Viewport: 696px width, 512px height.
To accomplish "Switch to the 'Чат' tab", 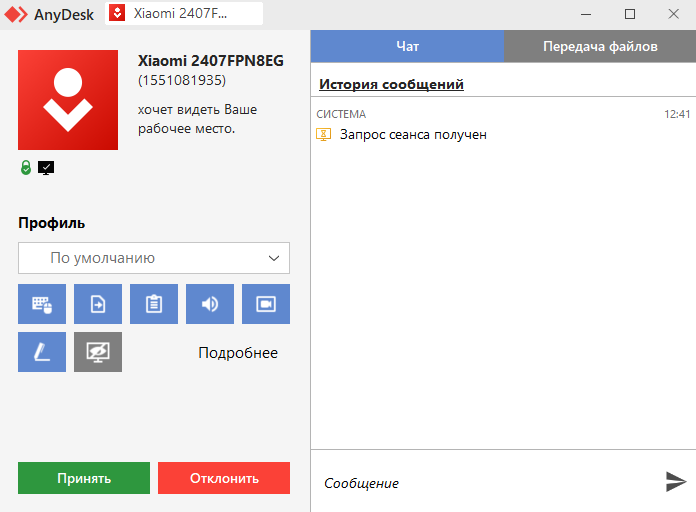I will [x=407, y=46].
